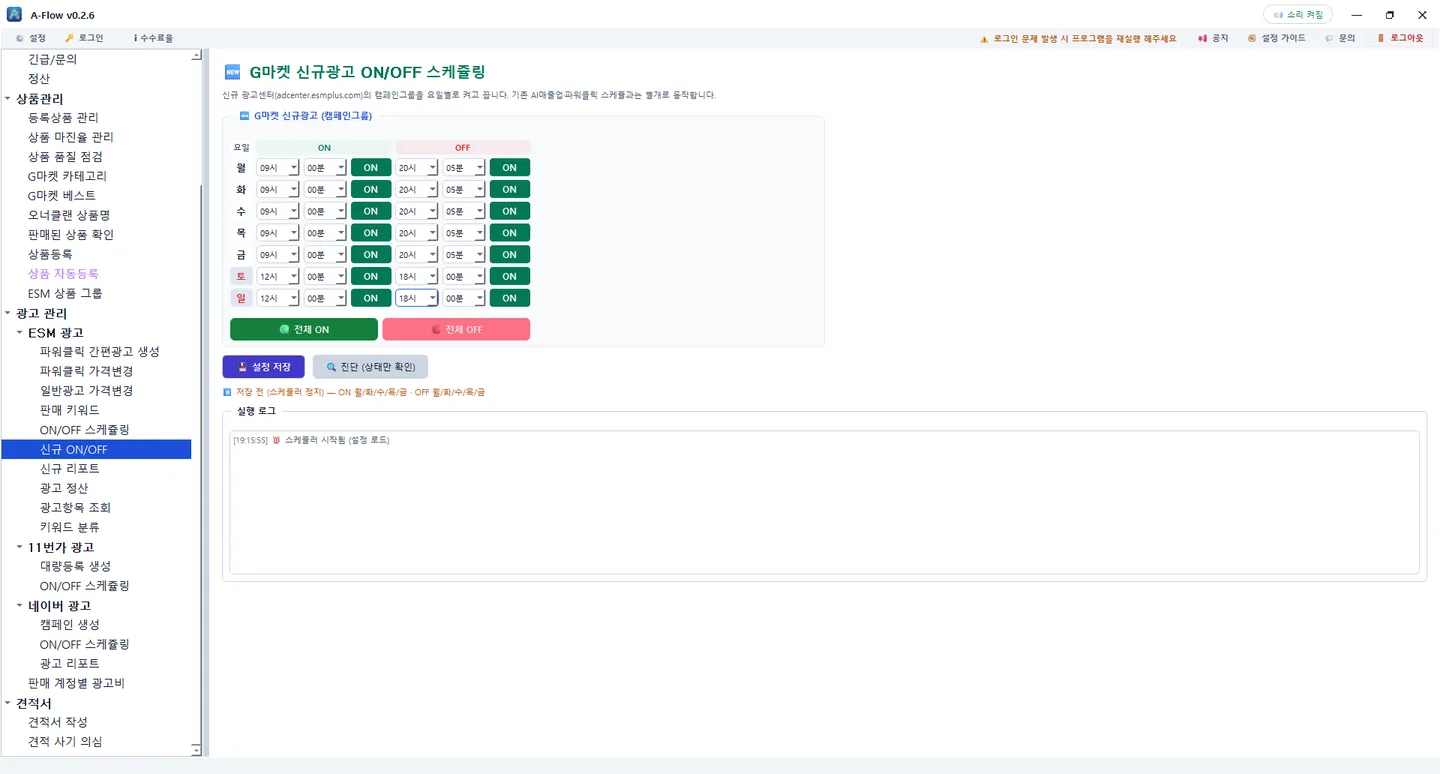The image size is (1440, 774).
Task: Open 판매 계정별 광고비
Action: pyautogui.click(x=76, y=684)
